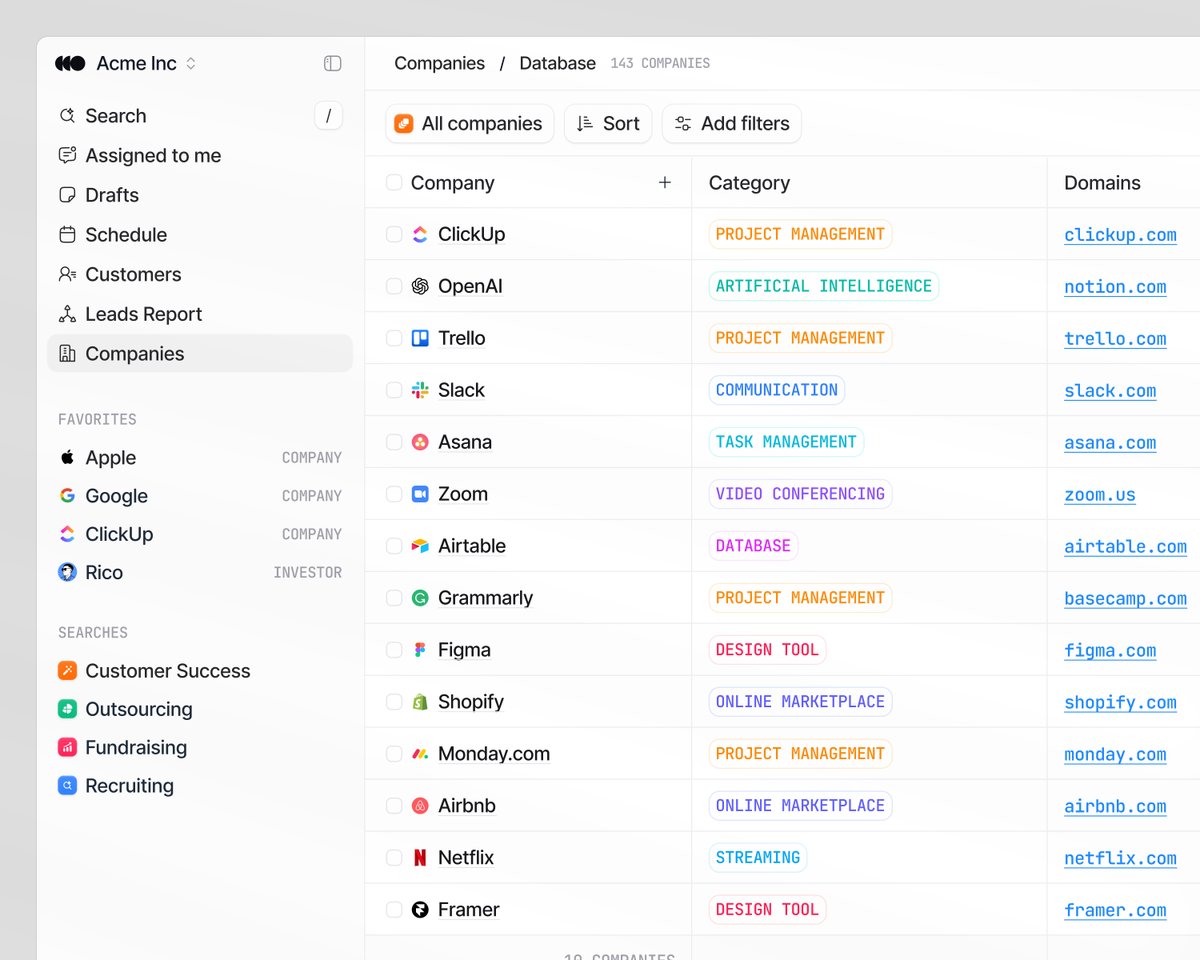This screenshot has width=1200, height=960.
Task: Click the Asana logo icon
Action: click(x=420, y=442)
